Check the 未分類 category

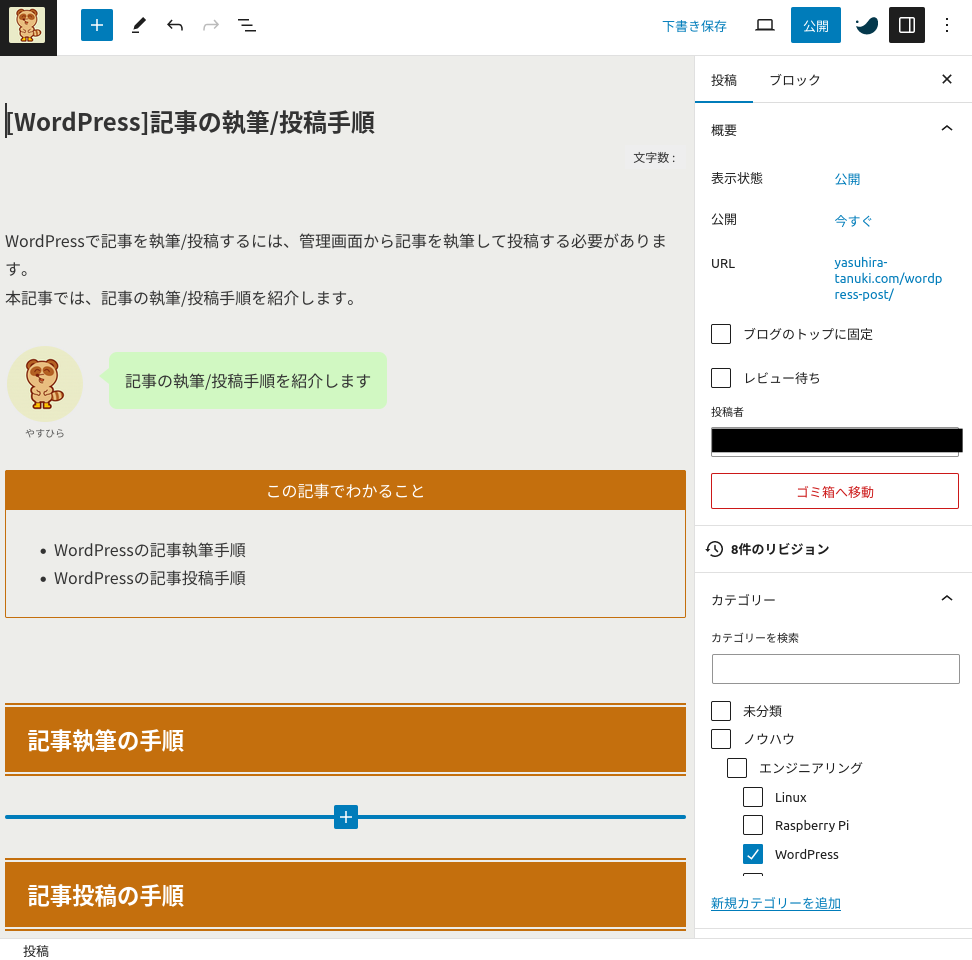pyautogui.click(x=721, y=711)
